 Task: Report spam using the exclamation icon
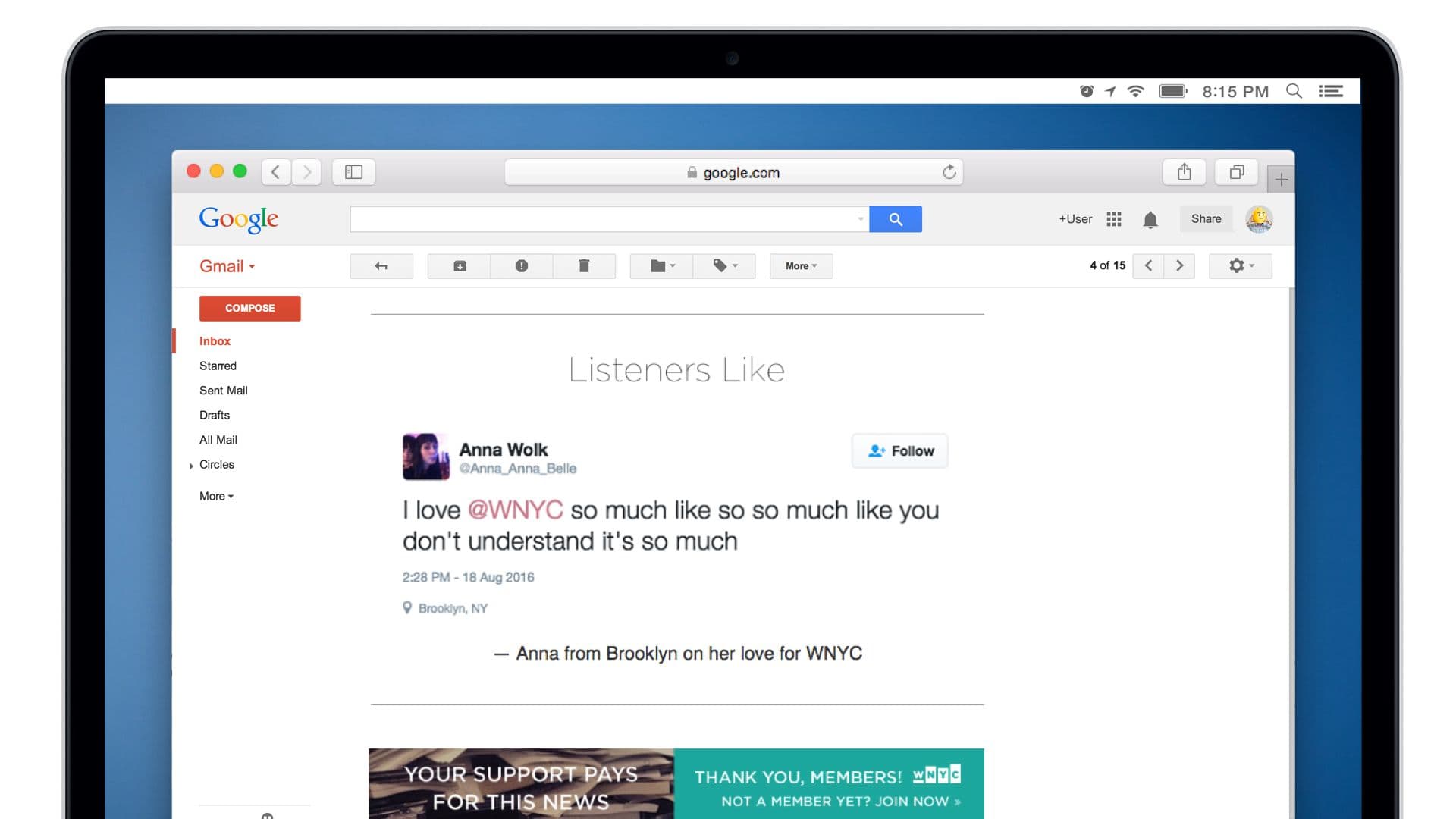pyautogui.click(x=522, y=266)
